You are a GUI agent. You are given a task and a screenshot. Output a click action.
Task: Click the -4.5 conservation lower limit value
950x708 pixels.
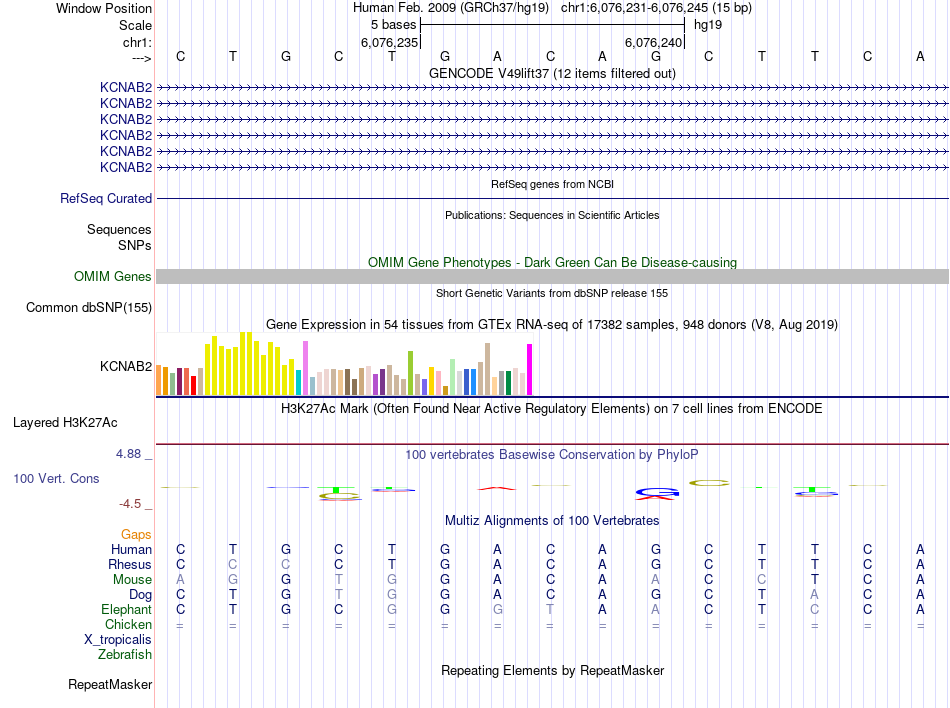(130, 504)
